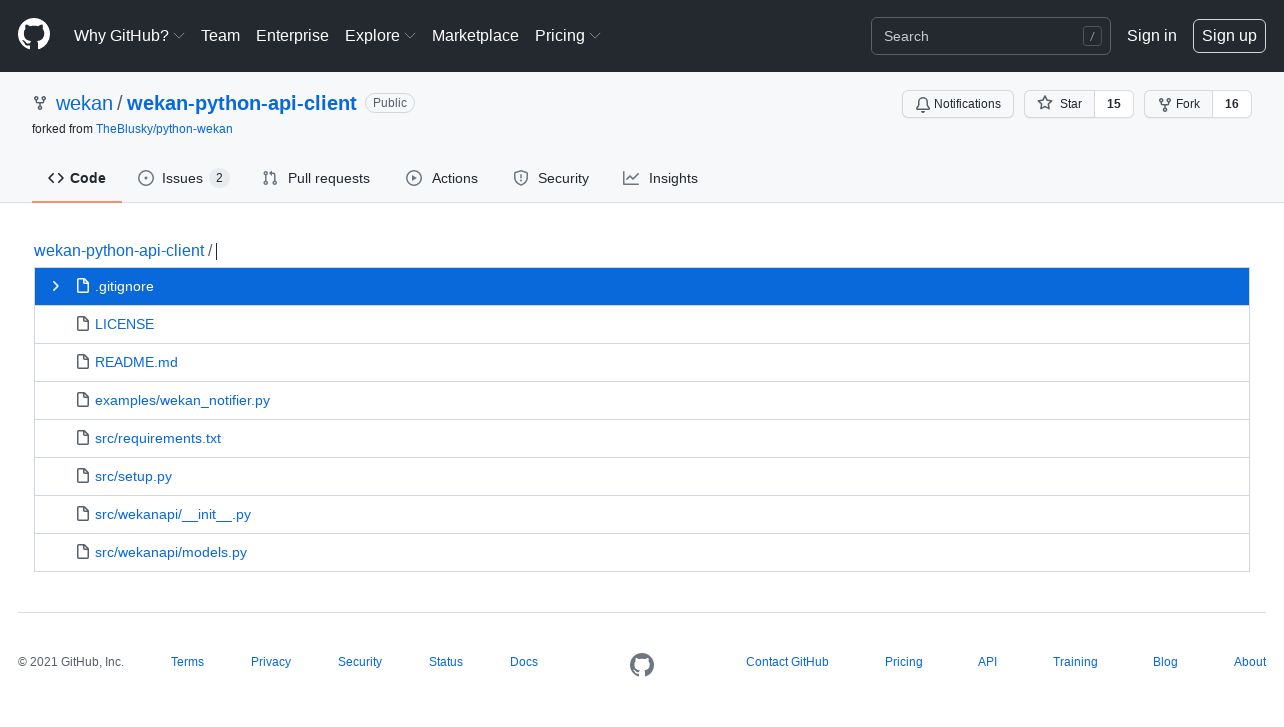Open the Insights tab
1284x727 pixels.
(660, 178)
